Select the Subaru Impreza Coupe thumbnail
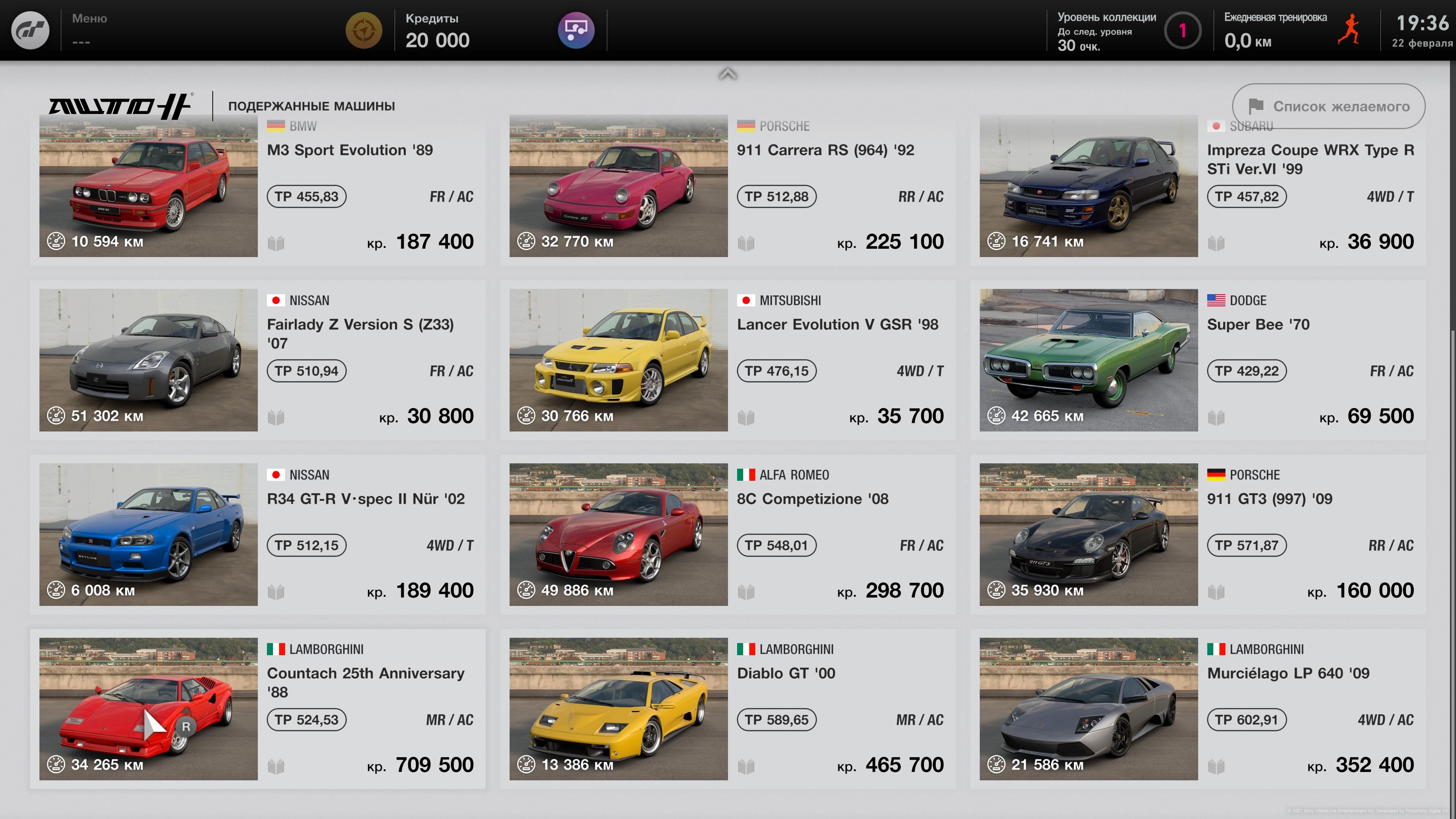 (x=1089, y=186)
